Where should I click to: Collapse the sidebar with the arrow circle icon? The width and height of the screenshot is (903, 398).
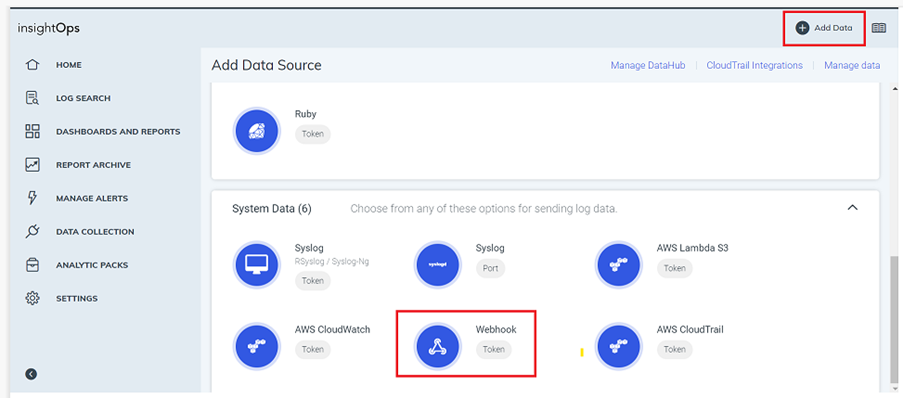(x=31, y=374)
